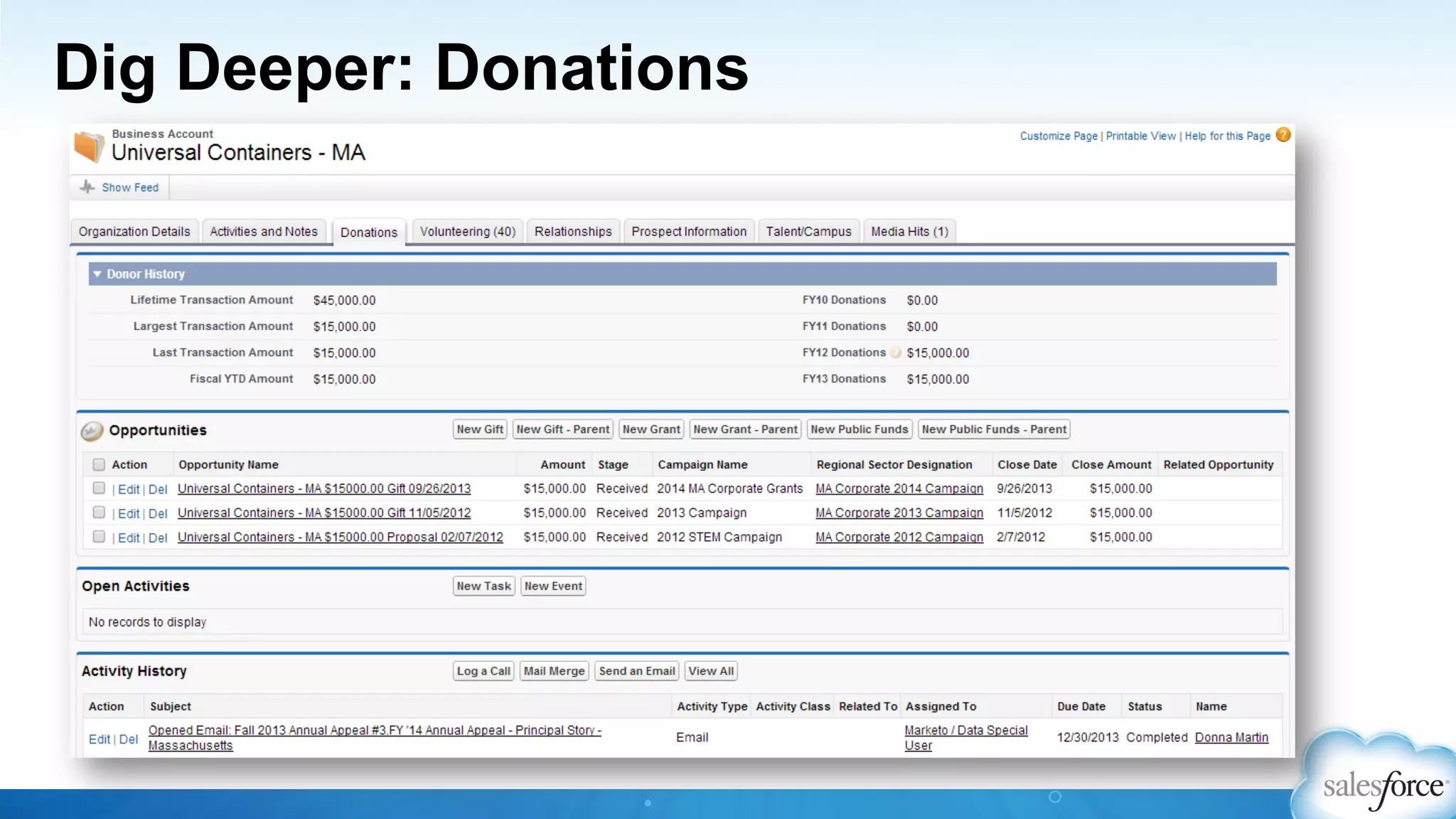Viewport: 1456px width, 819px height.
Task: Edit the Gift 11/05/2012 opportunity
Action: [129, 513]
